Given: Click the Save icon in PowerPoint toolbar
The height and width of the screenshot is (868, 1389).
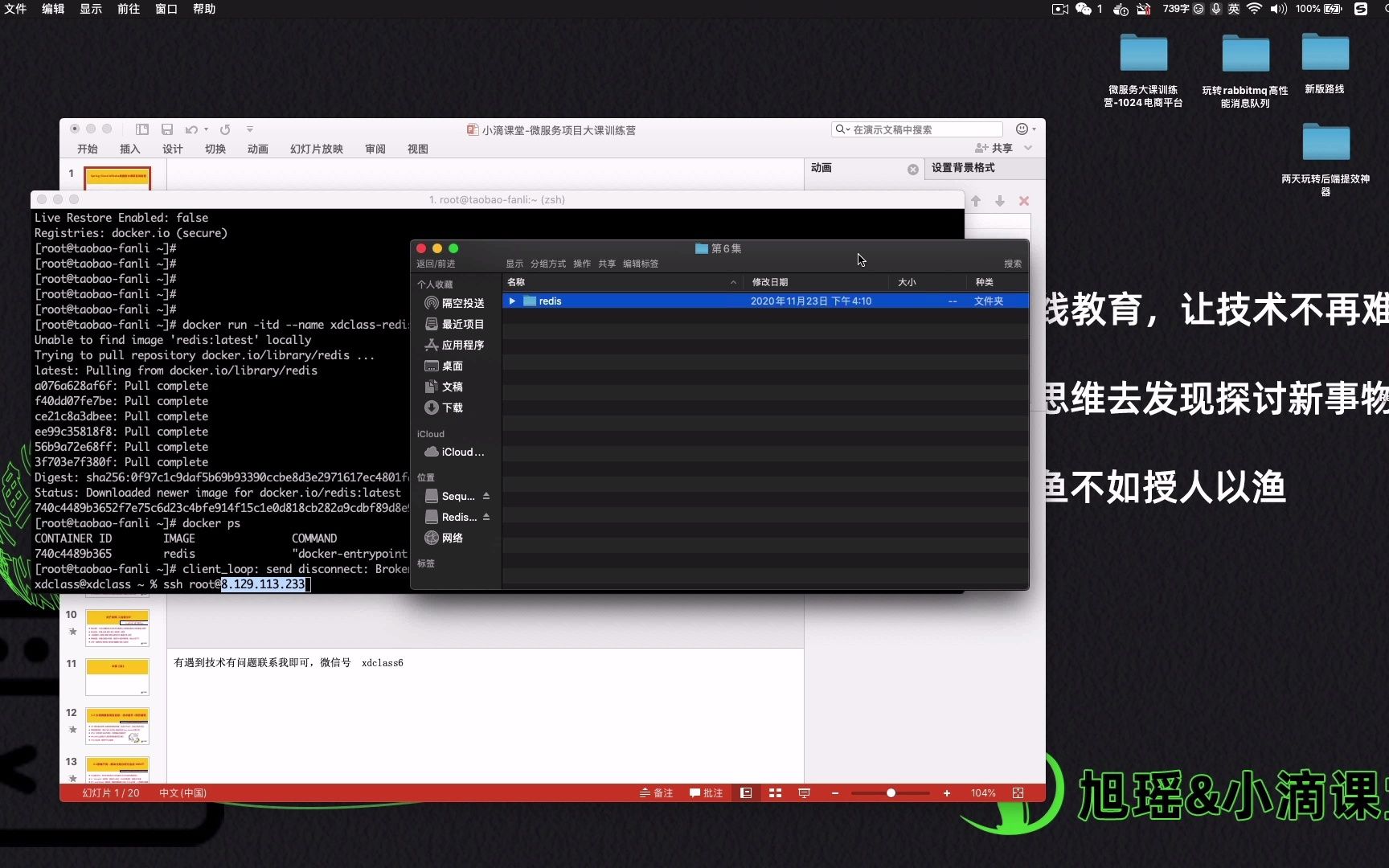Looking at the screenshot, I should (167, 129).
